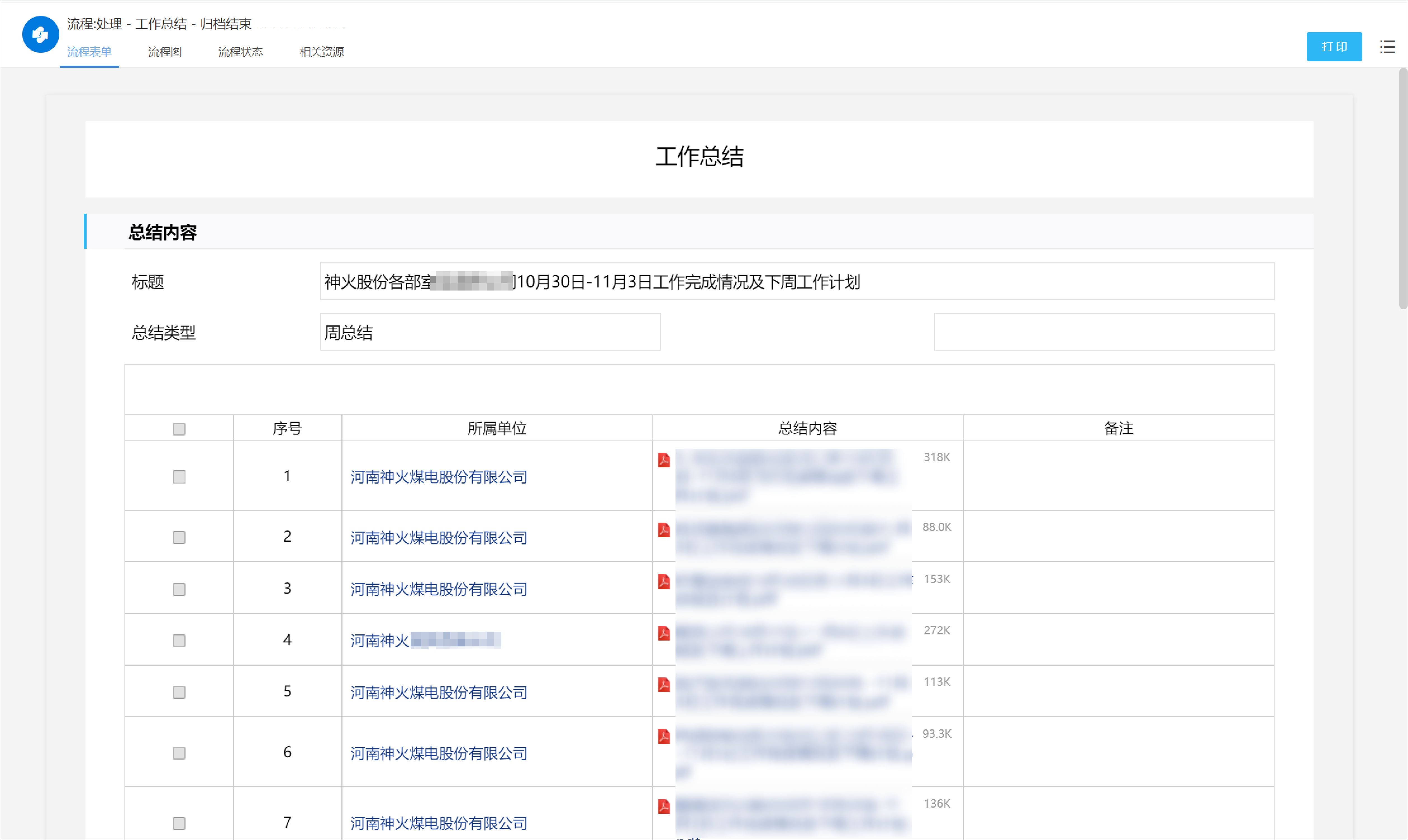The image size is (1408, 840).
Task: Check the box for row 4
Action: 179,641
